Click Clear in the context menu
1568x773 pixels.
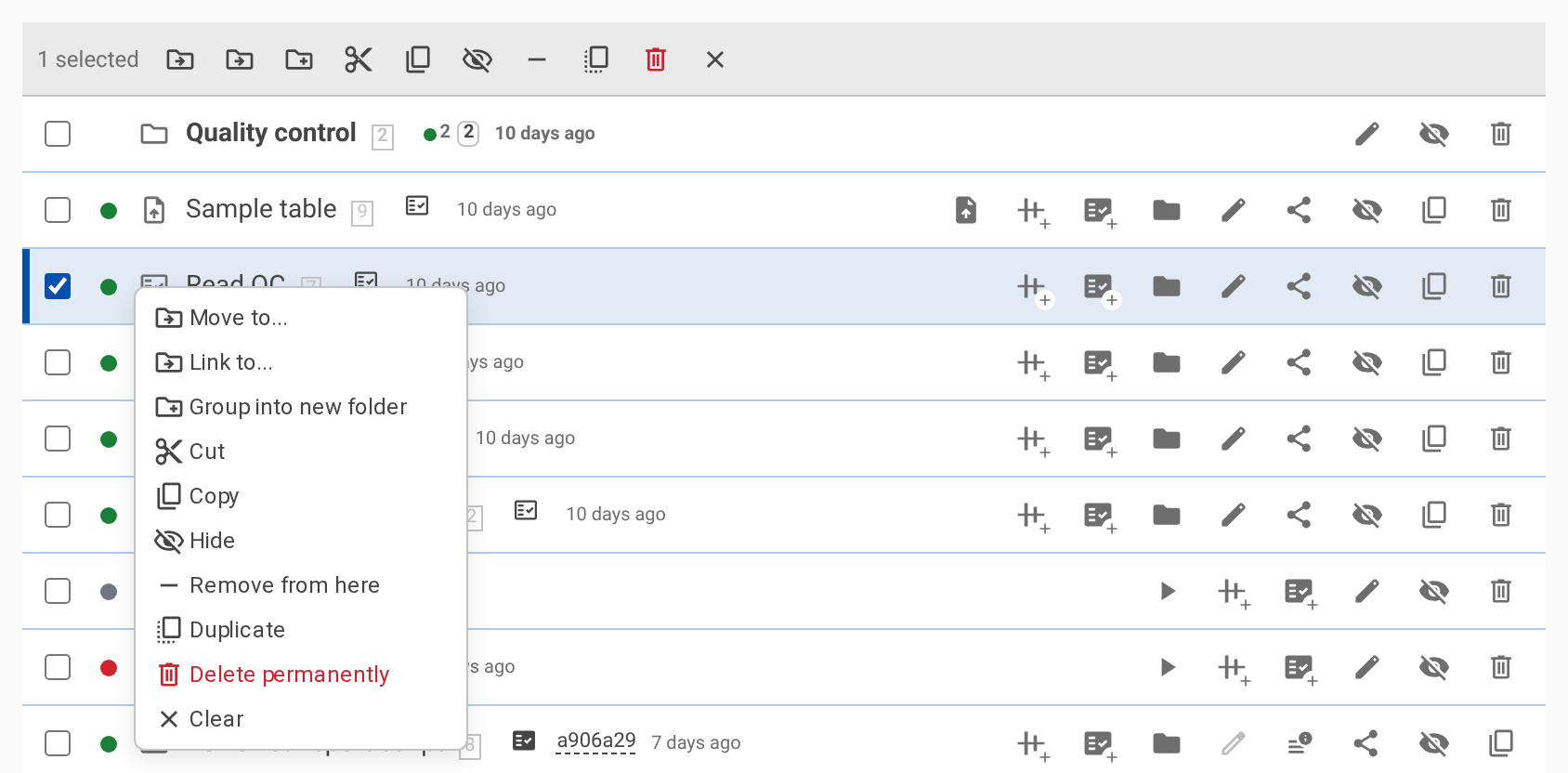(x=301, y=719)
